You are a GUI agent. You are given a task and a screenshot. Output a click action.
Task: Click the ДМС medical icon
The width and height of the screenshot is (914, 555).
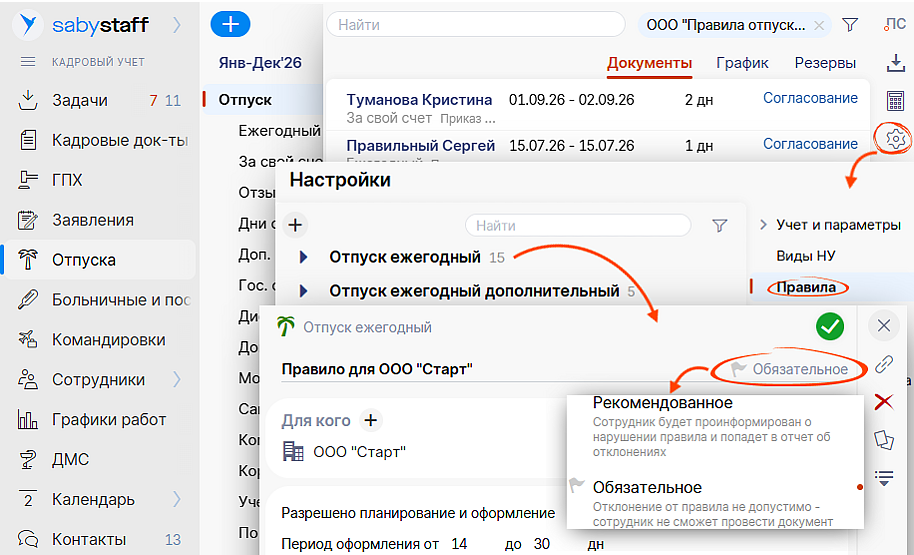pos(28,459)
